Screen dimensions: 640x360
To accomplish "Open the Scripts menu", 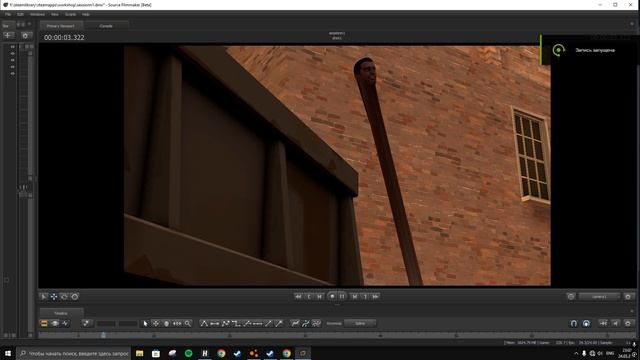I will click(70, 14).
